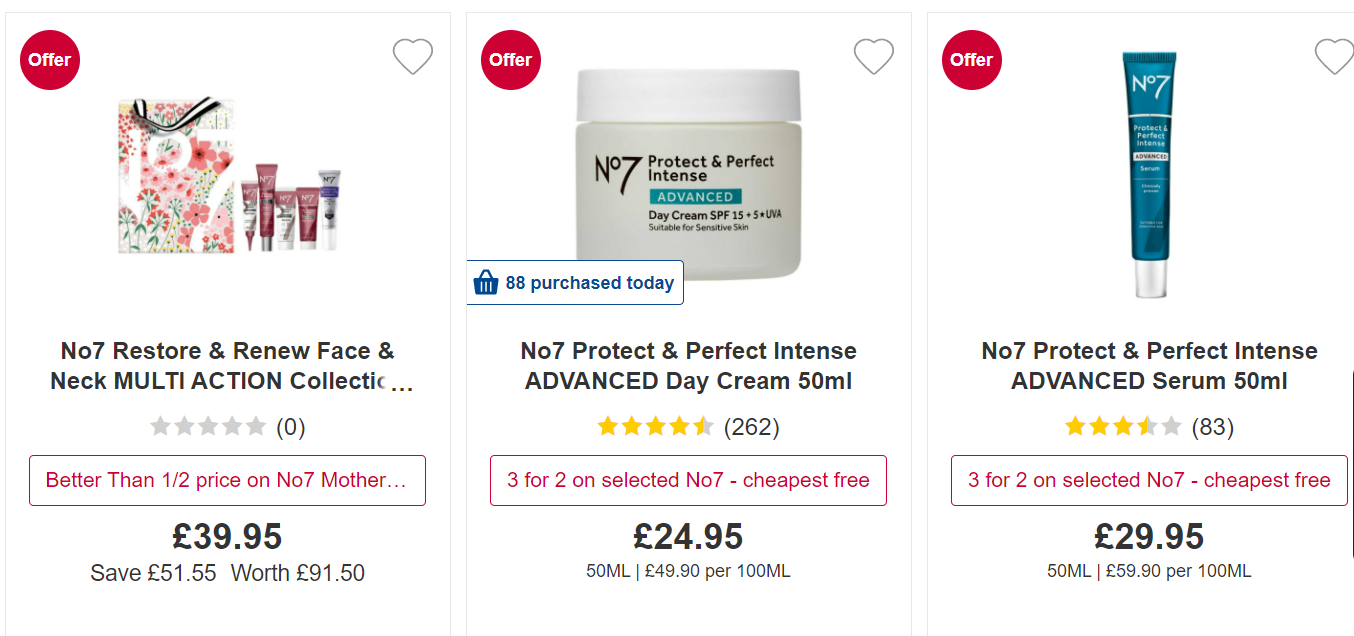Image resolution: width=1354 pixels, height=636 pixels.
Task: Click 3 for 2 offer under ADVANCED Serum
Action: tap(1149, 480)
